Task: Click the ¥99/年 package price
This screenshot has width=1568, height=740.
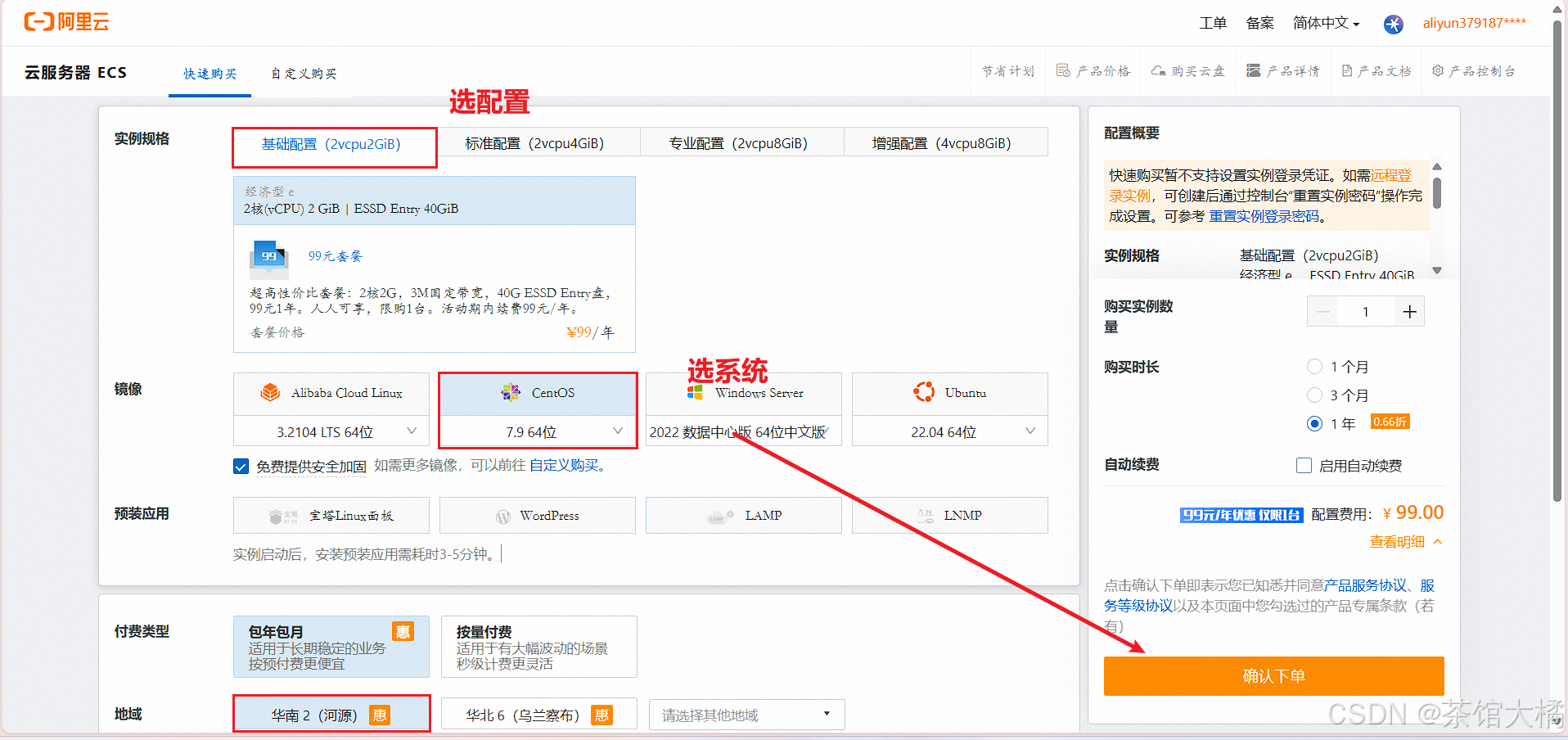Action: pos(590,332)
